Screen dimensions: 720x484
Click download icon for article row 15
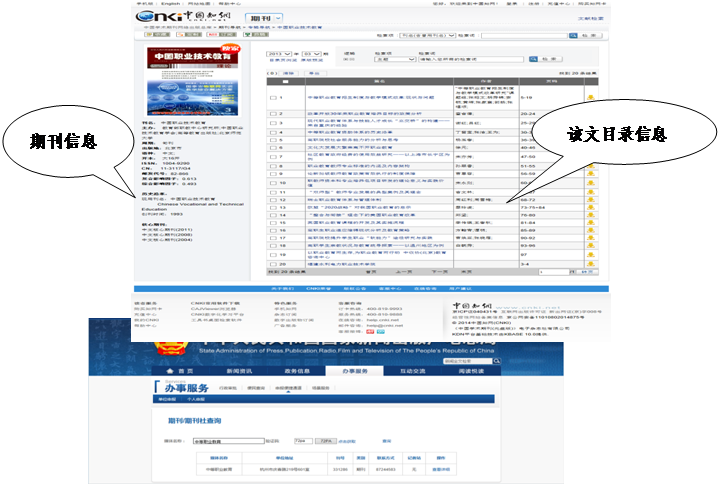tap(591, 222)
